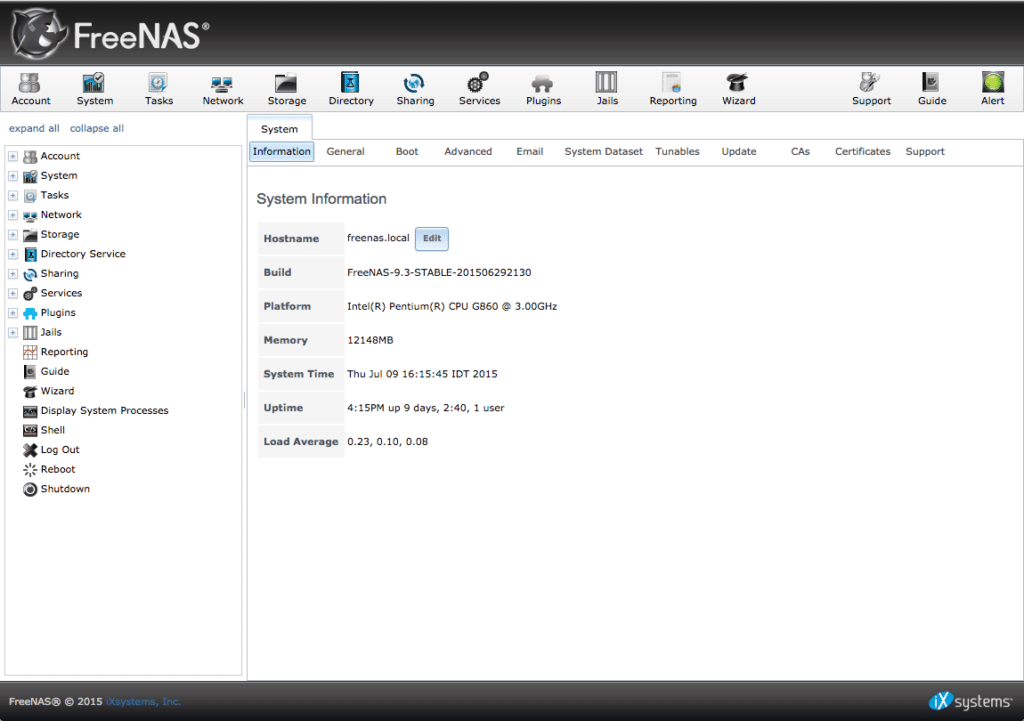Image resolution: width=1024 pixels, height=721 pixels.
Task: Click the Edit button next to hostname
Action: pyautogui.click(x=431, y=238)
